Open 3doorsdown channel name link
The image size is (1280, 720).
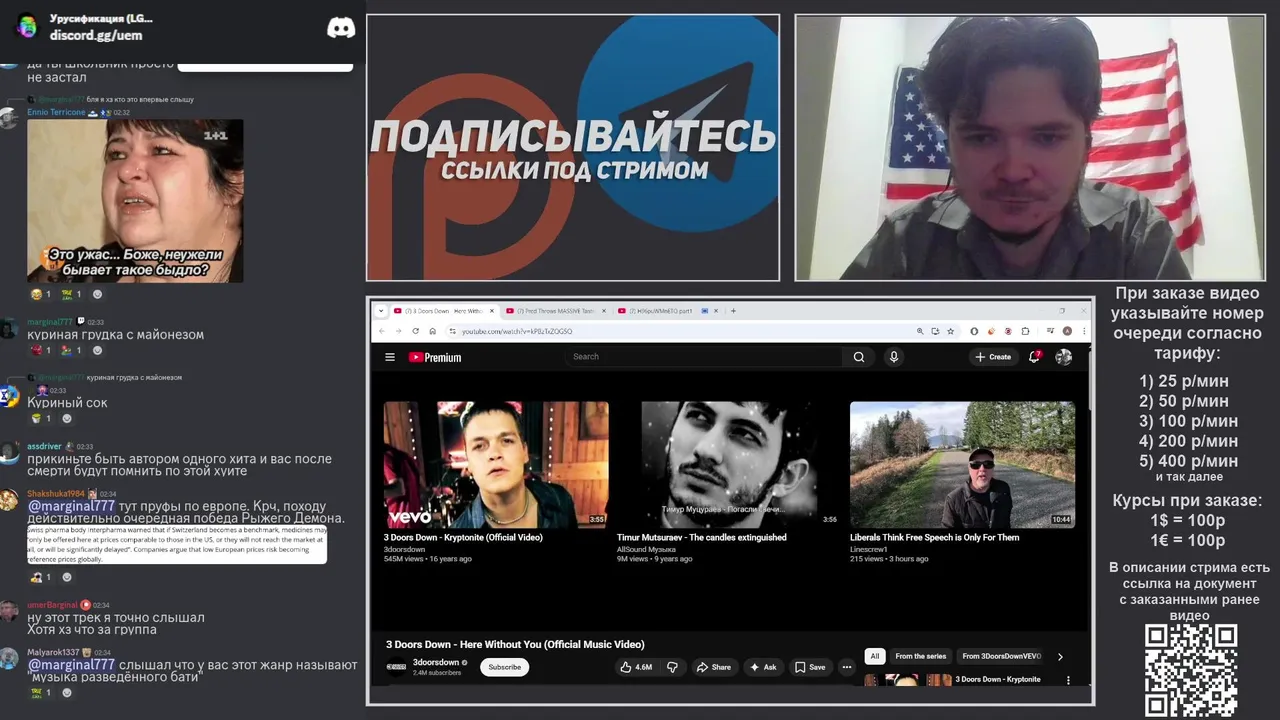pos(436,662)
